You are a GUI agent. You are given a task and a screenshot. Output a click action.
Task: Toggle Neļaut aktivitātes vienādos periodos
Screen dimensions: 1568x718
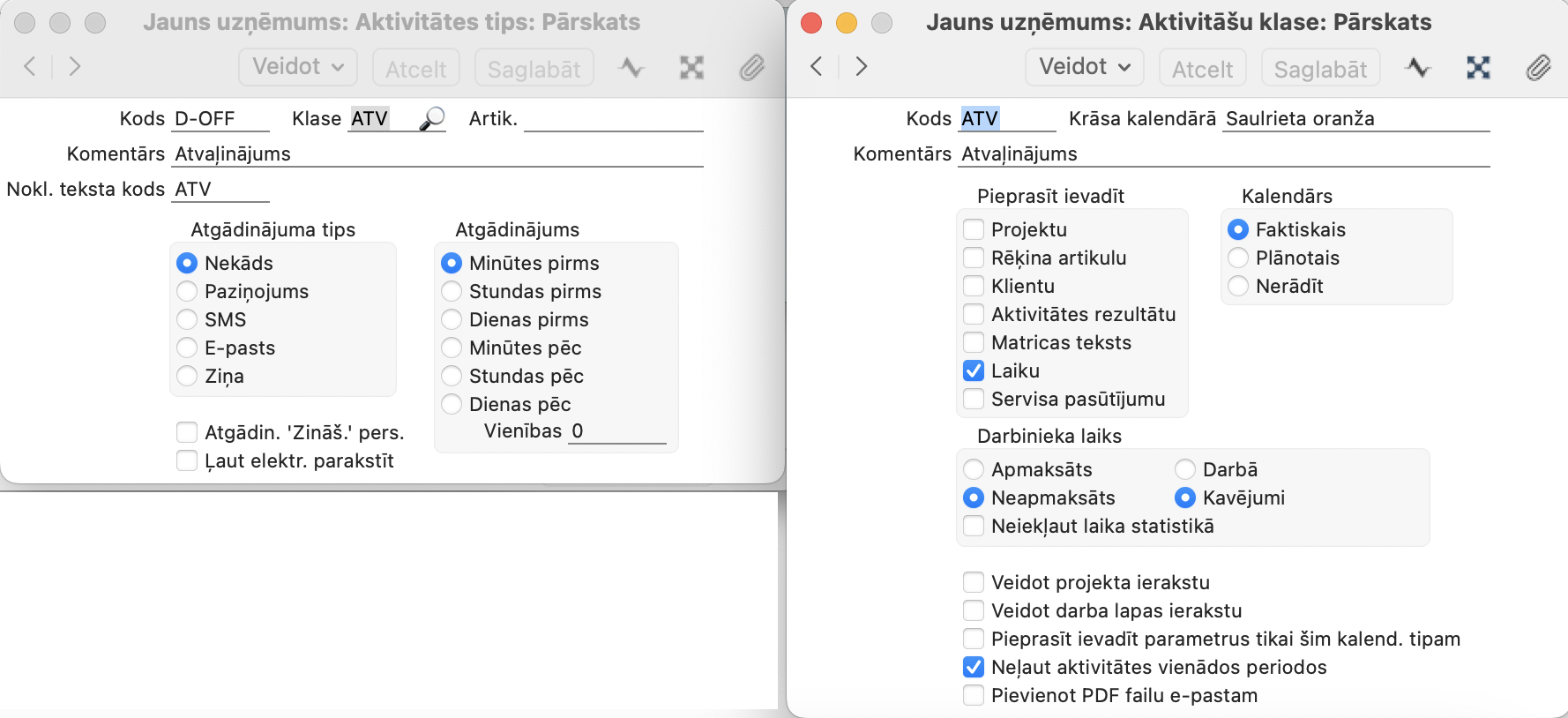(974, 667)
